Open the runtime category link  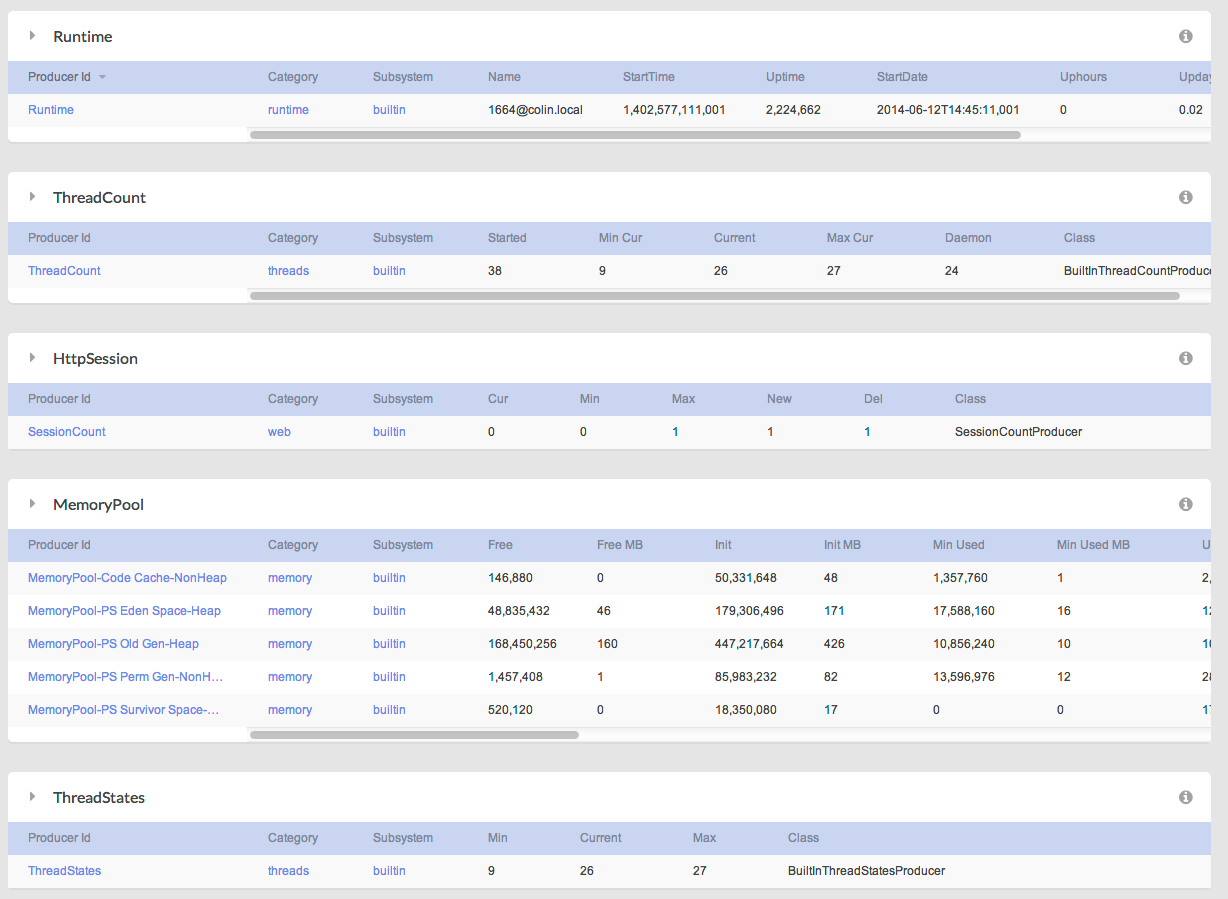click(288, 110)
